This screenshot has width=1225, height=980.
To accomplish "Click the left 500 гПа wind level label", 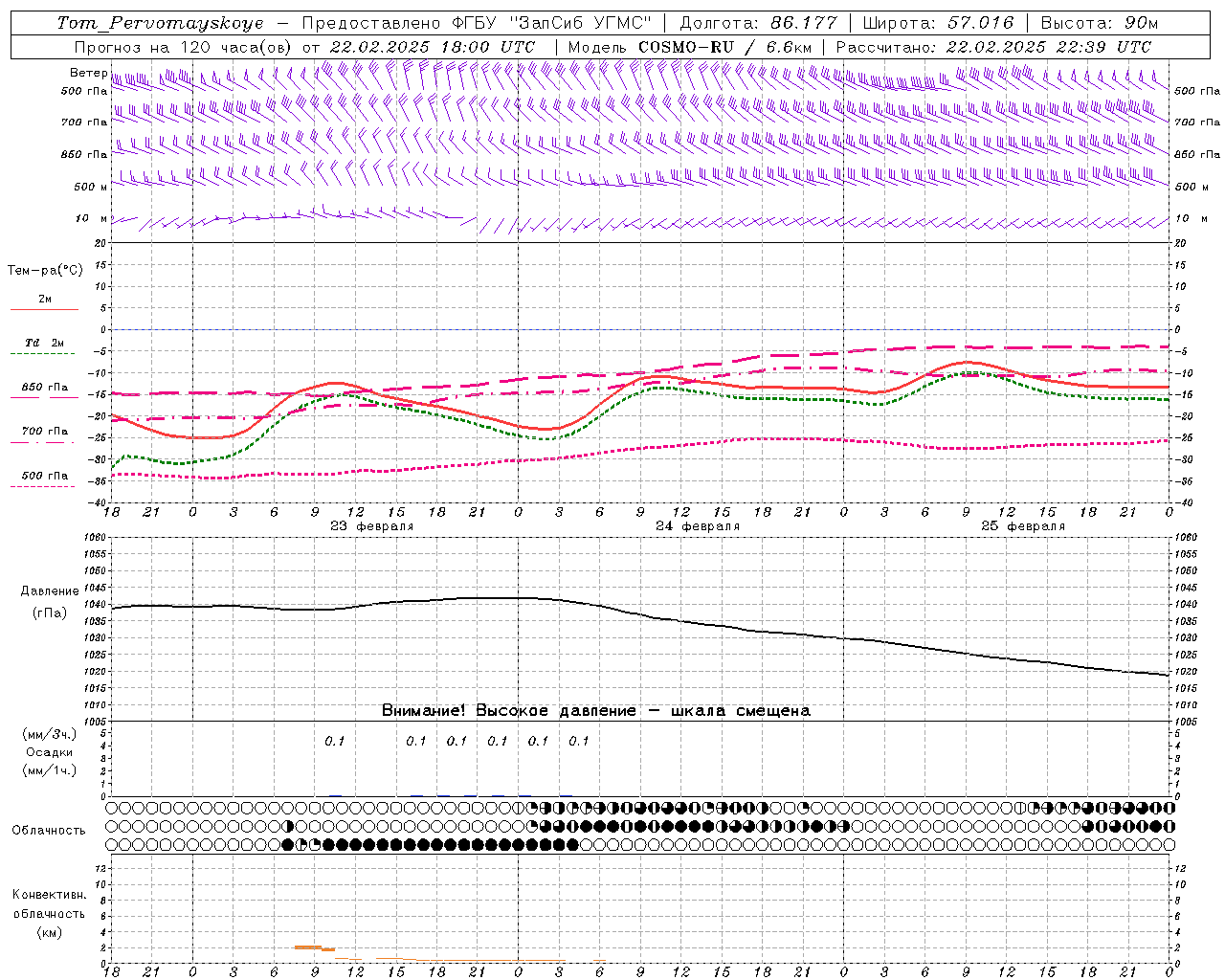I will [84, 91].
